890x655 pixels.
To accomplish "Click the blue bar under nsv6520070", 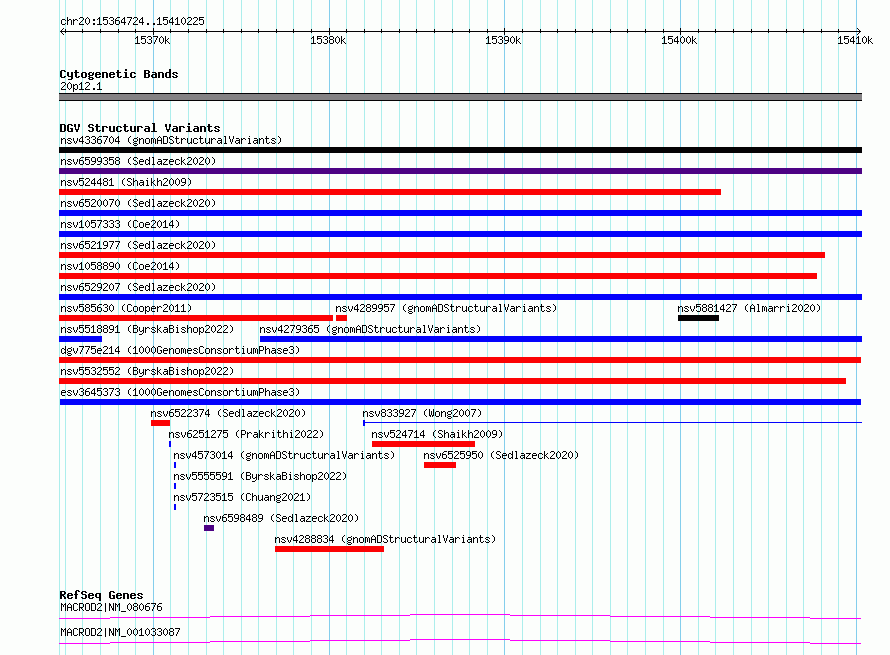I will coord(460,213).
